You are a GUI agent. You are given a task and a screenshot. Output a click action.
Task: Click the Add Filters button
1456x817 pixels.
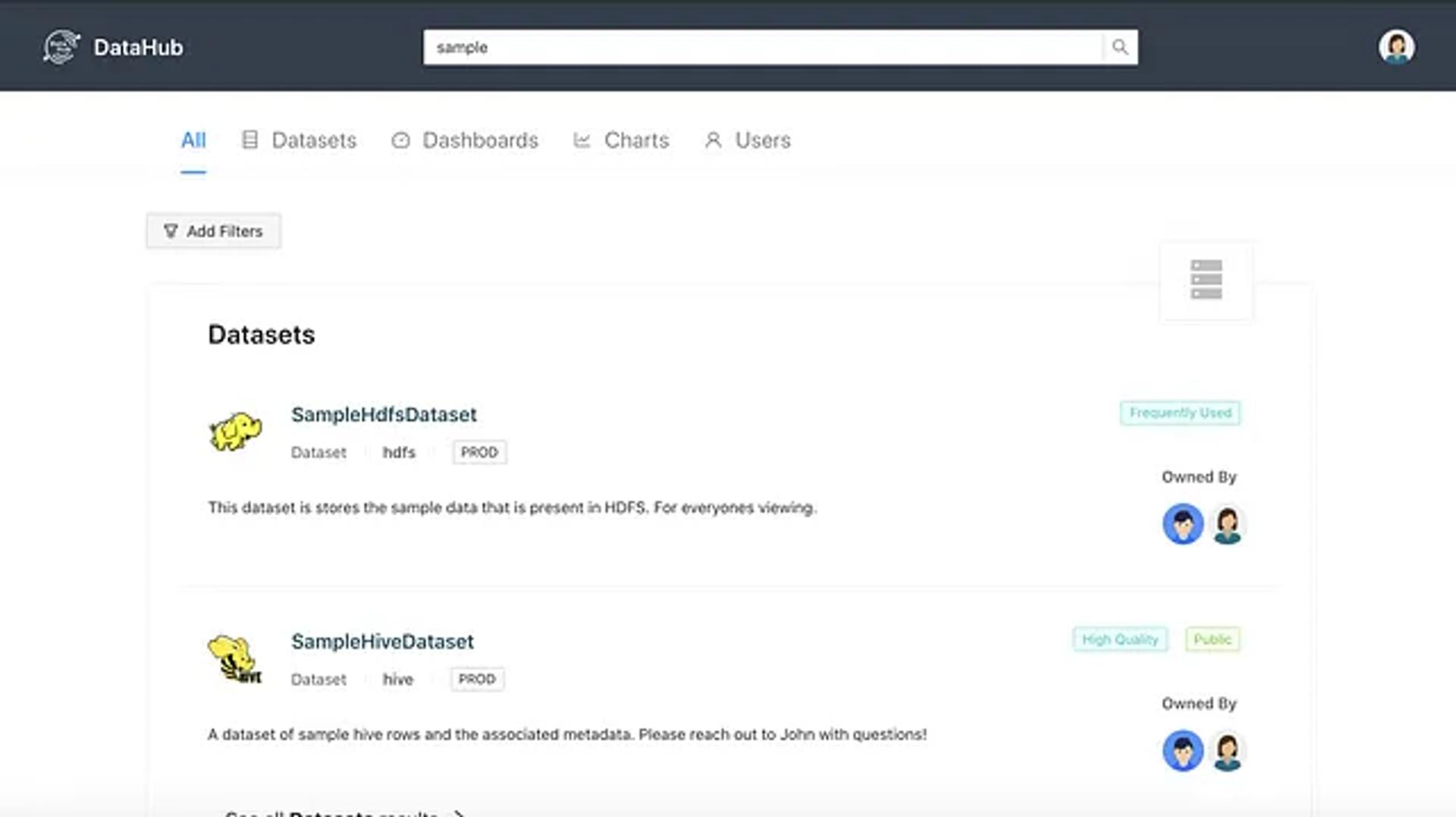coord(214,231)
